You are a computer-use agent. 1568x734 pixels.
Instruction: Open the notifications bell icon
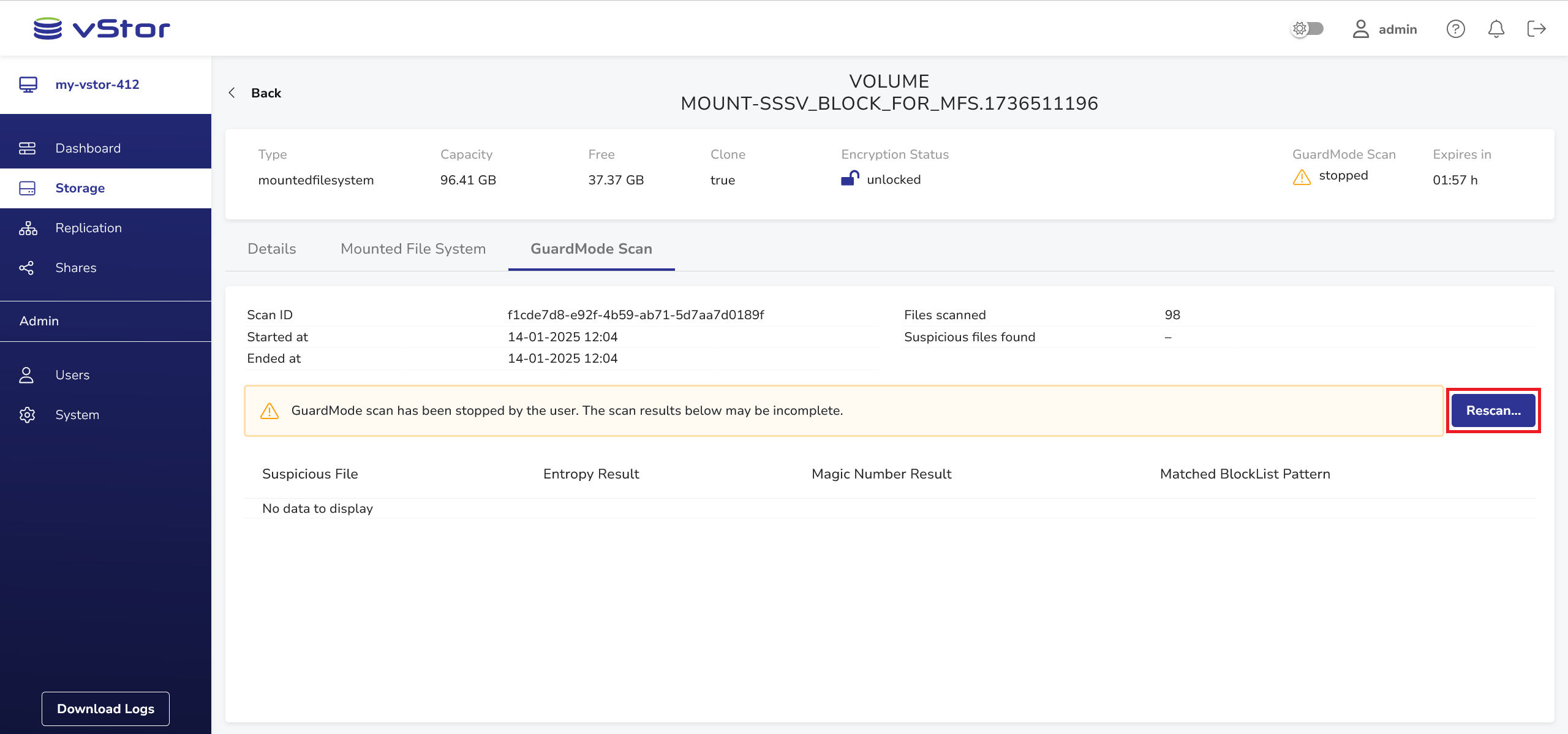pos(1496,29)
